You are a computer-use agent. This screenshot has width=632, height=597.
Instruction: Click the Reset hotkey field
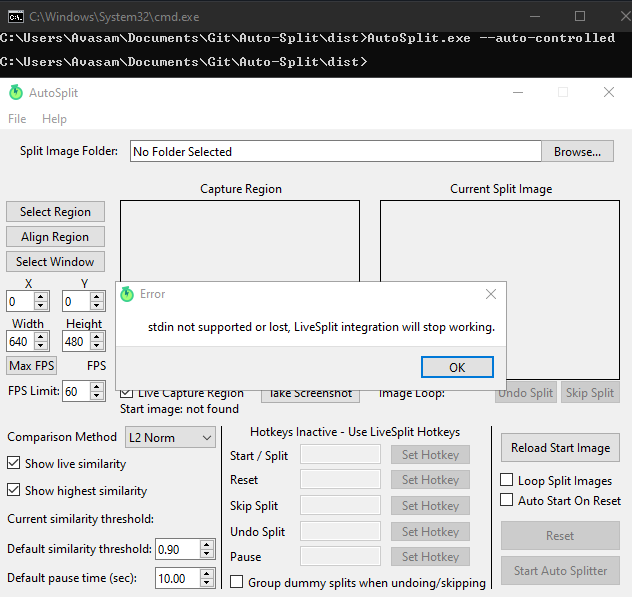click(x=341, y=480)
